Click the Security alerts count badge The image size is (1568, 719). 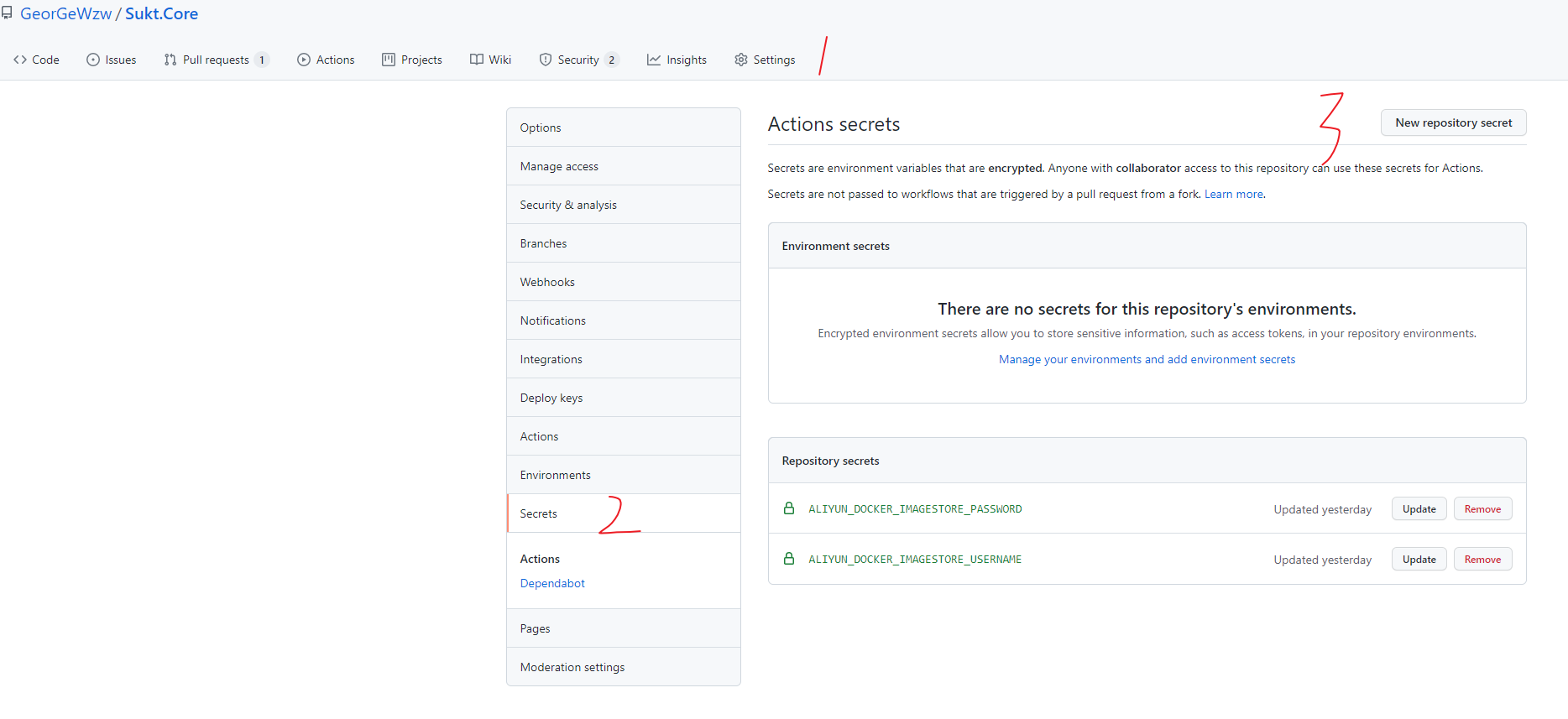click(x=612, y=60)
